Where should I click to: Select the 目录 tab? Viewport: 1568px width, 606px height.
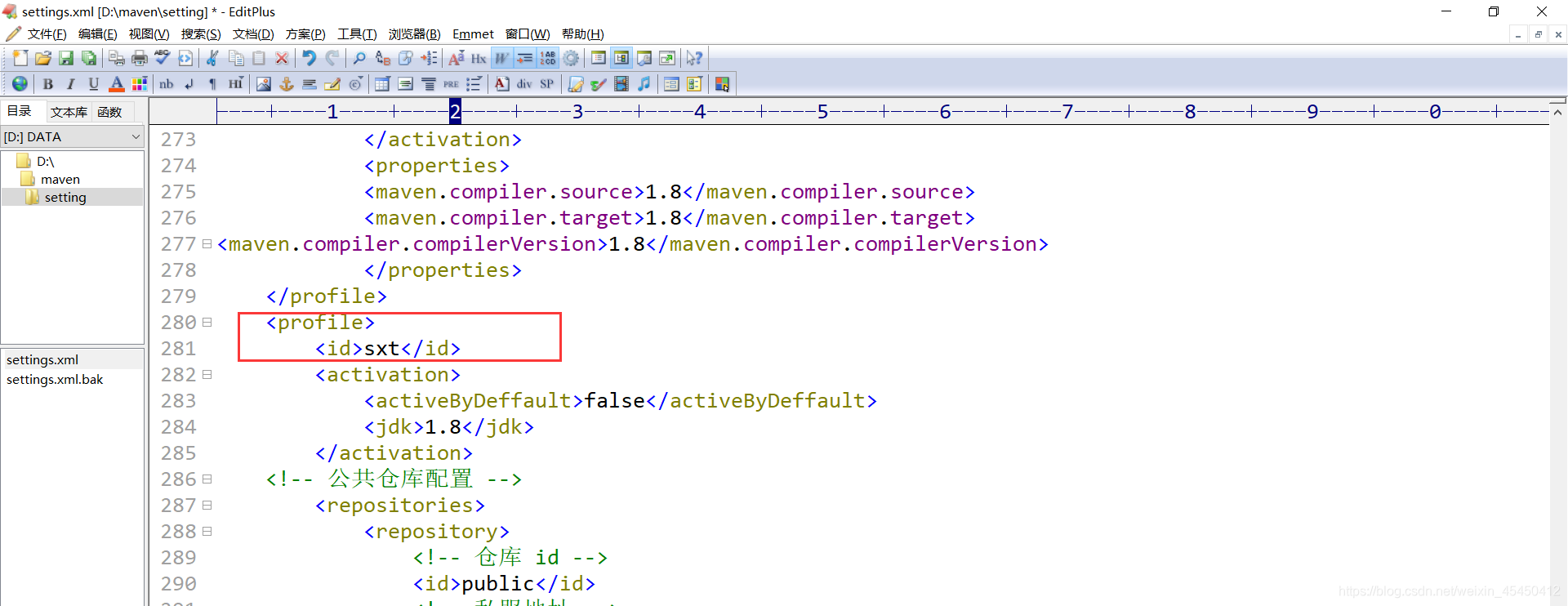pyautogui.click(x=20, y=111)
